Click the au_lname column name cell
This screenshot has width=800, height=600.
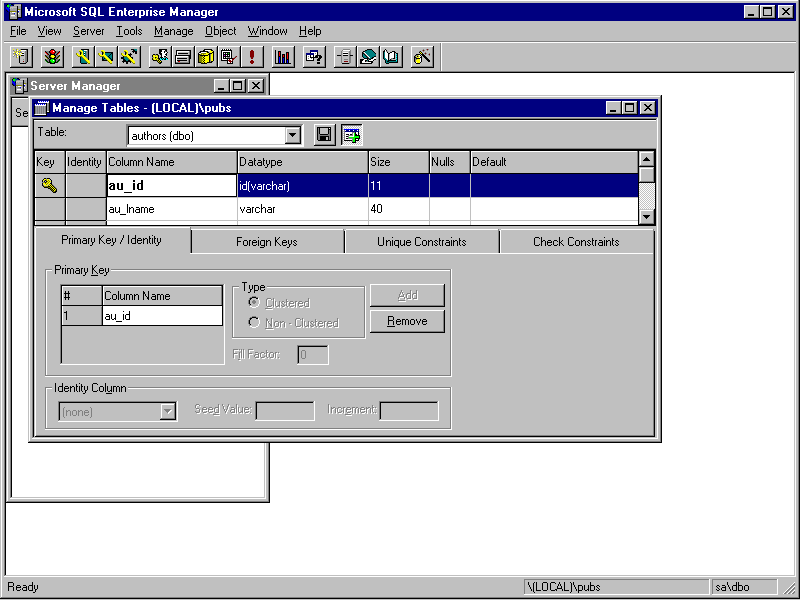pyautogui.click(x=171, y=210)
